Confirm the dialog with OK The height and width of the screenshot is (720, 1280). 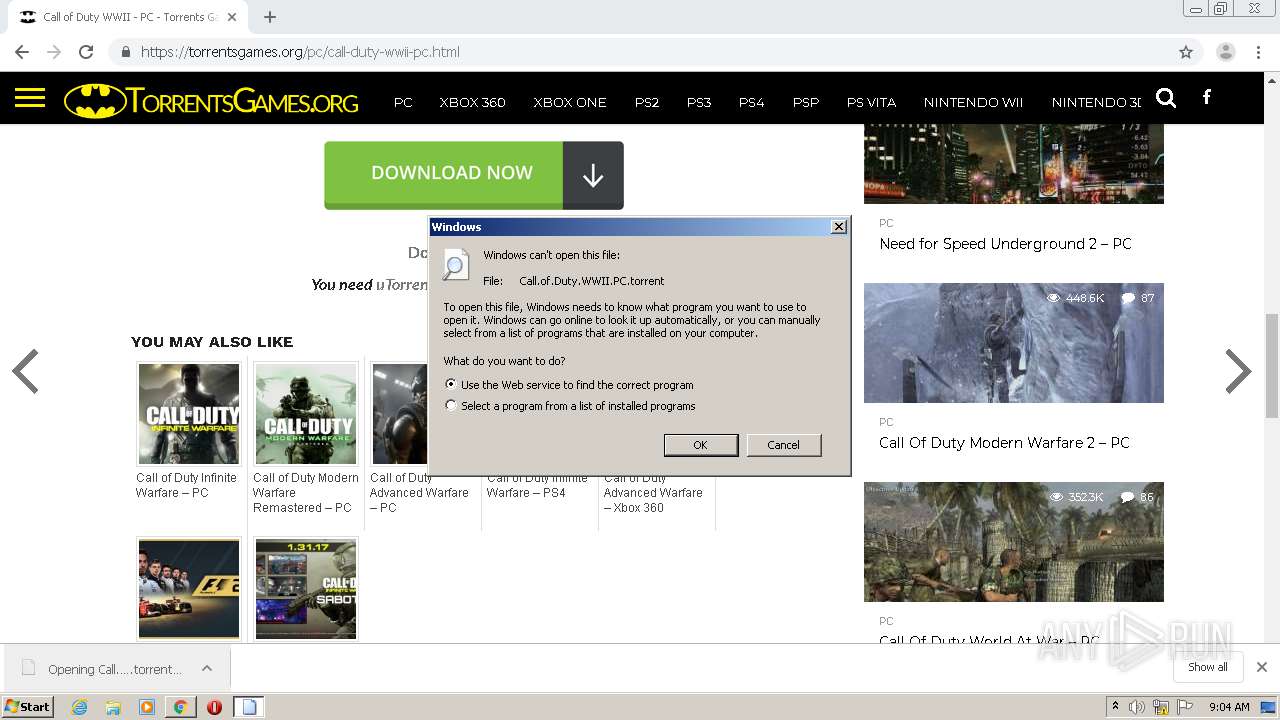[701, 445]
